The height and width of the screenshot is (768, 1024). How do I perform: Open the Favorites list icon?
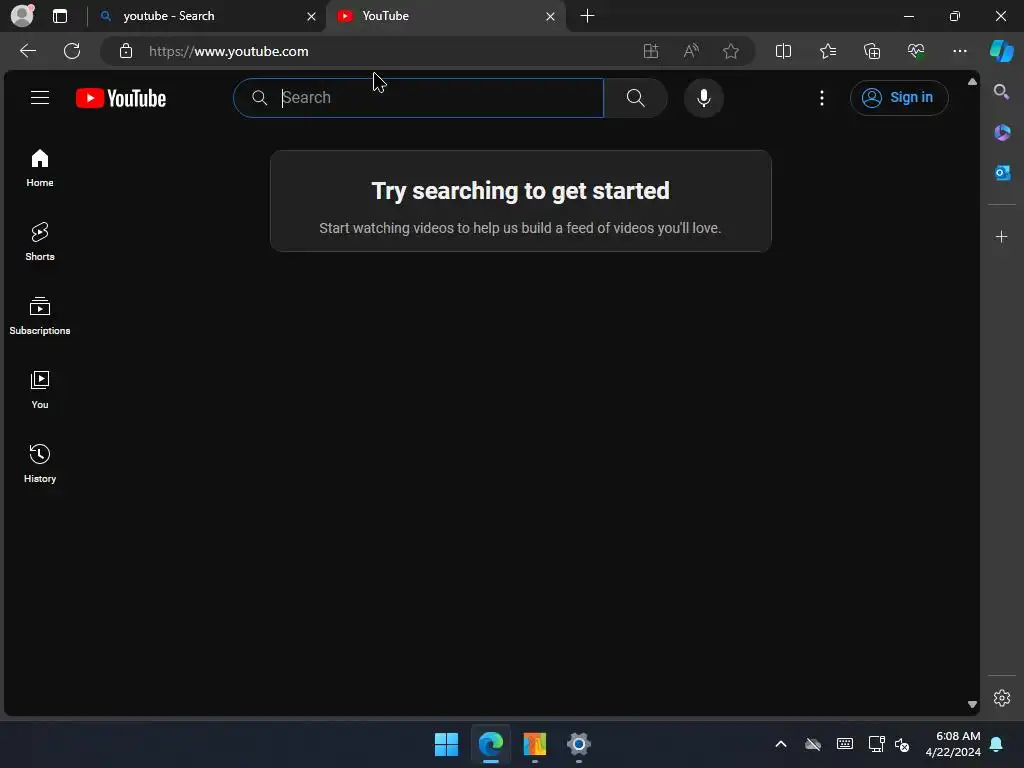click(x=827, y=52)
